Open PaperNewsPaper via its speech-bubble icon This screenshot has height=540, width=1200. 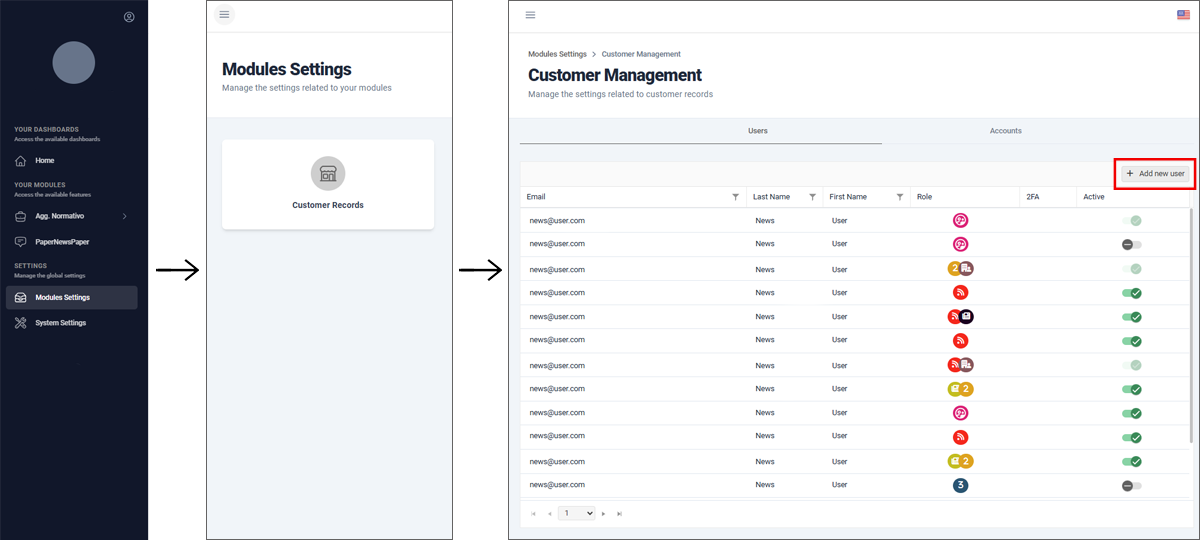pyautogui.click(x=21, y=242)
